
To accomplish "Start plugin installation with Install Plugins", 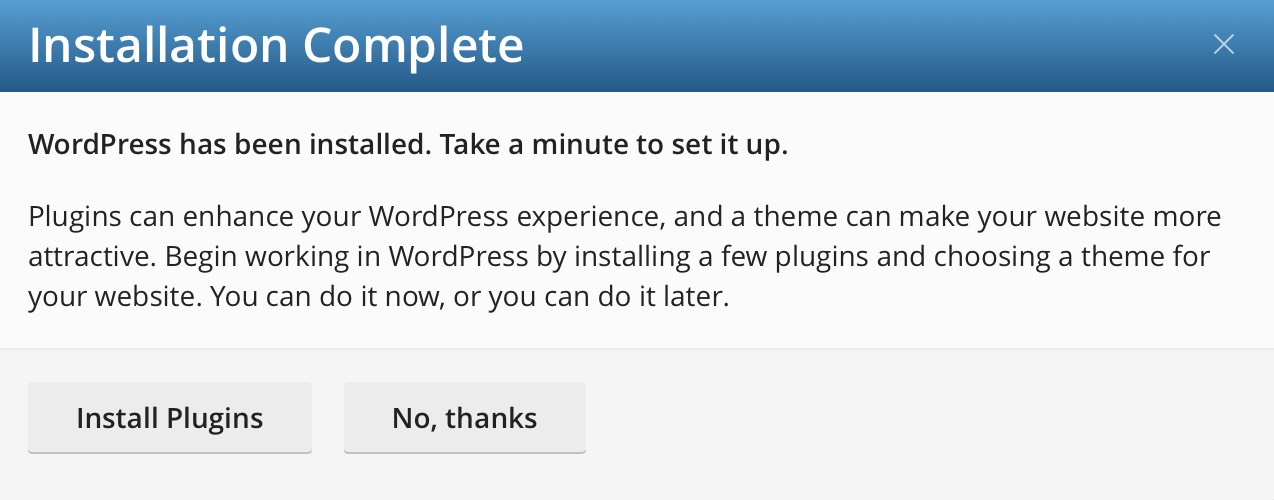I will pyautogui.click(x=170, y=418).
